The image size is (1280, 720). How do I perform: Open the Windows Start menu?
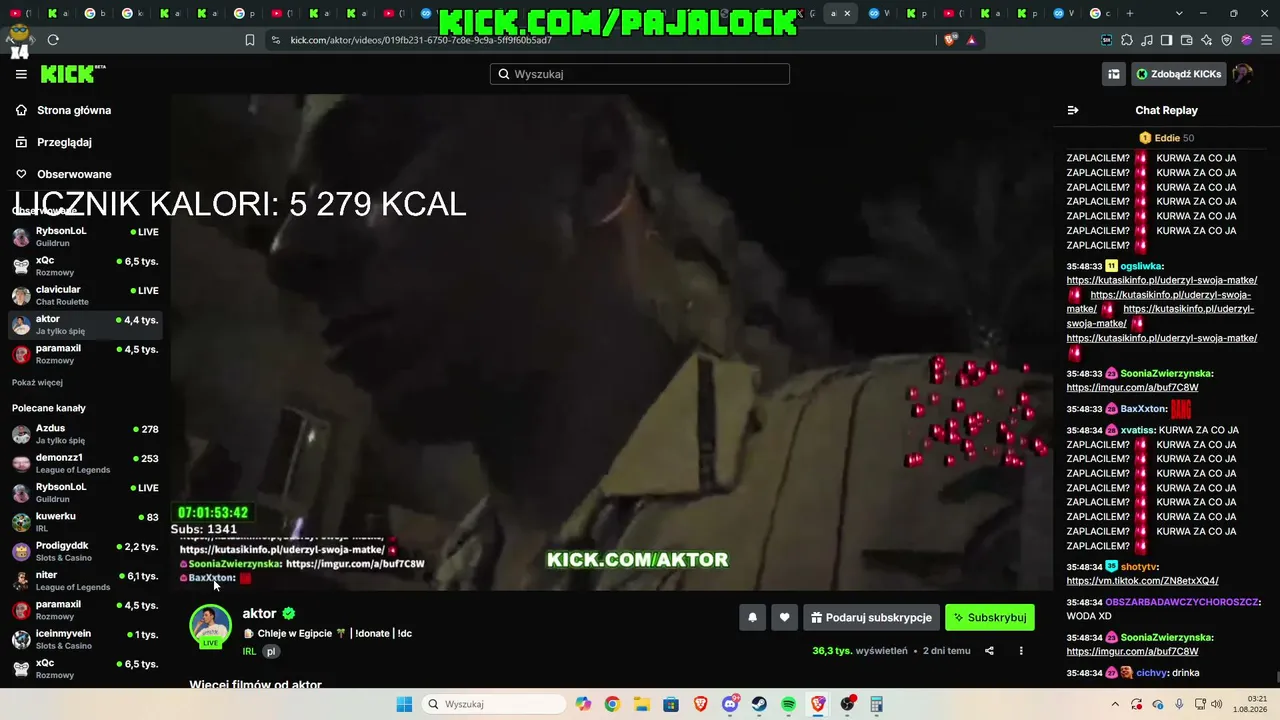pyautogui.click(x=404, y=704)
